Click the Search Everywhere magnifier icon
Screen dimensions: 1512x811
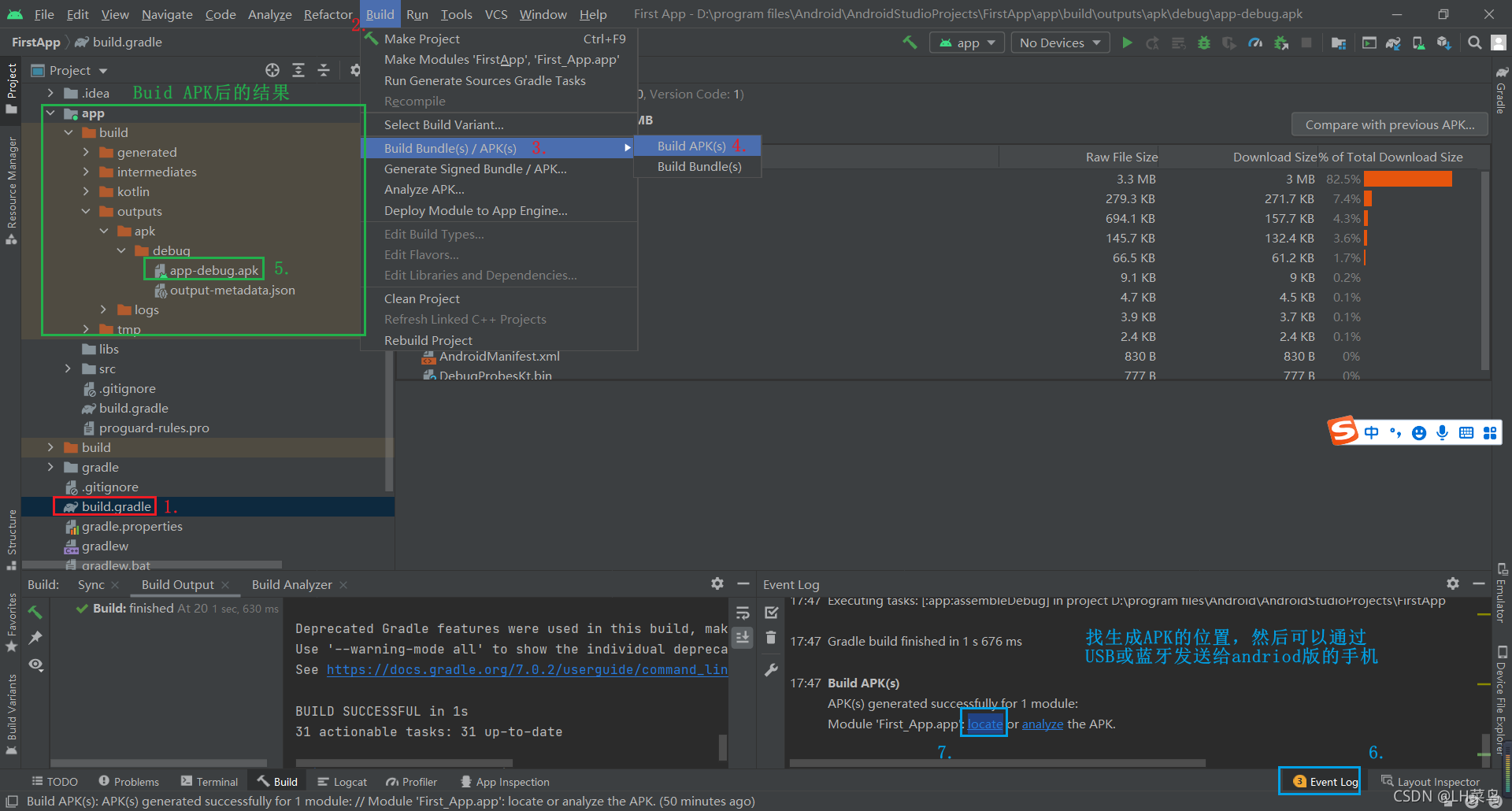(1474, 43)
